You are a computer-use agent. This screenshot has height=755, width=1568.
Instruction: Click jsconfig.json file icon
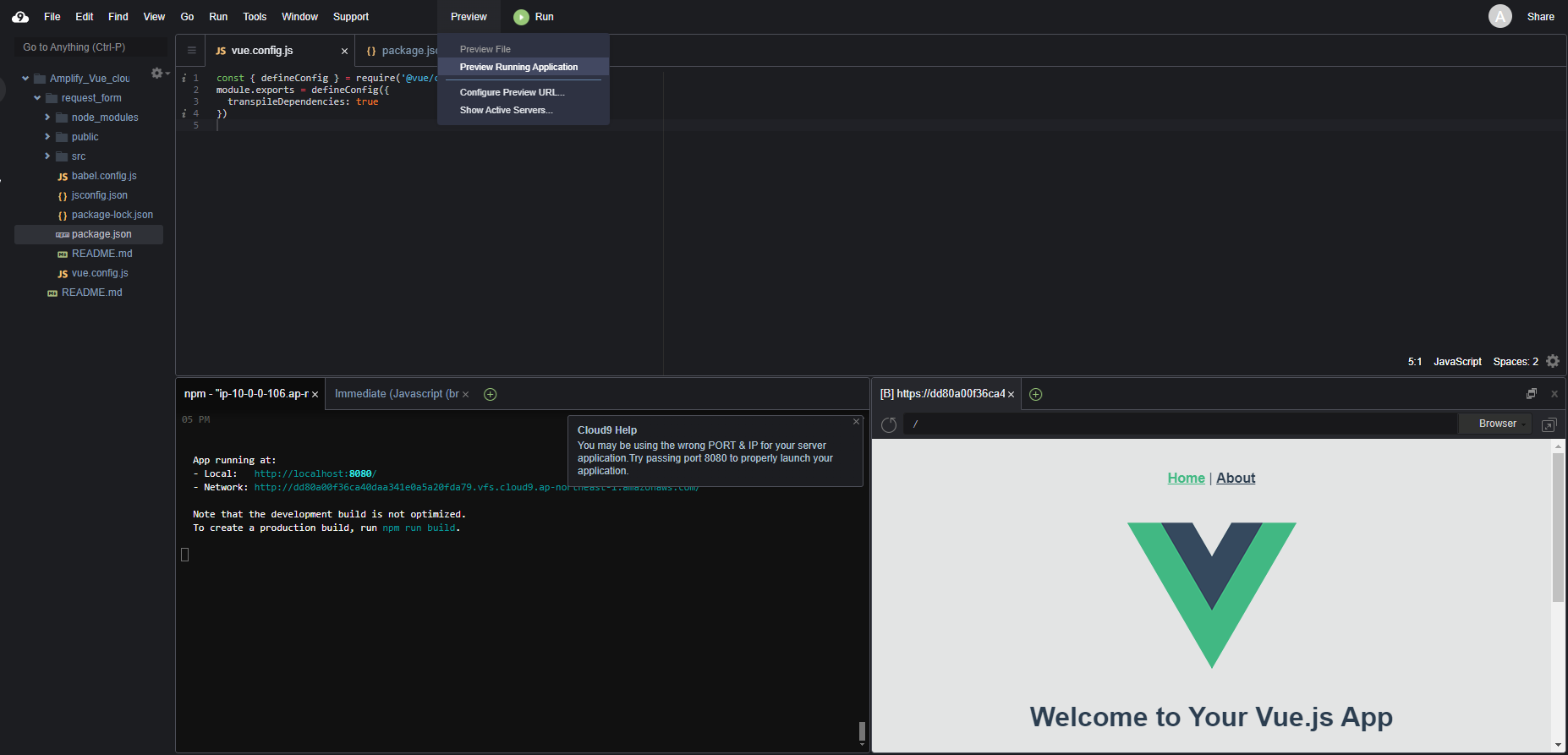[x=63, y=196]
